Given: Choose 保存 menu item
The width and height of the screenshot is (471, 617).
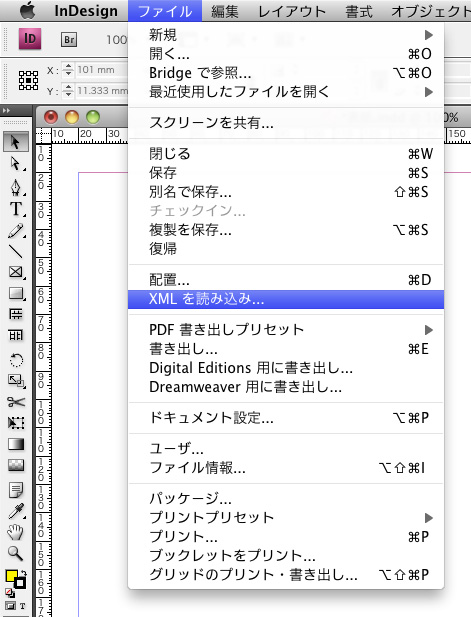Looking at the screenshot, I should click(286, 173).
